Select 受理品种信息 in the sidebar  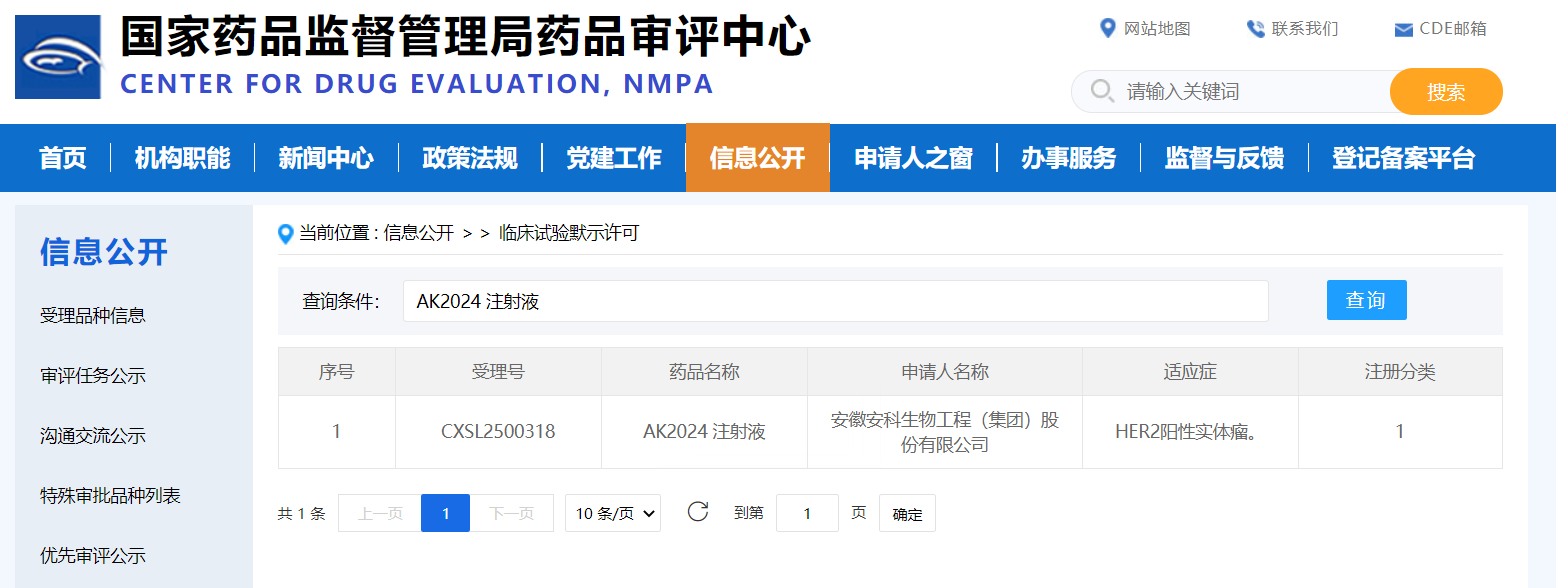click(93, 316)
